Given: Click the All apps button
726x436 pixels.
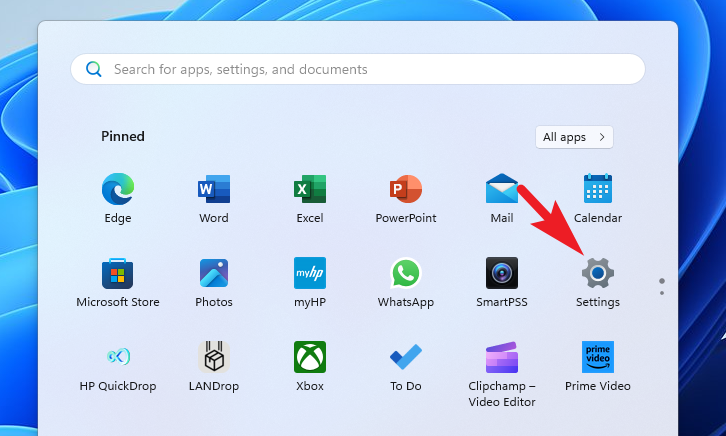Looking at the screenshot, I should click(x=574, y=137).
